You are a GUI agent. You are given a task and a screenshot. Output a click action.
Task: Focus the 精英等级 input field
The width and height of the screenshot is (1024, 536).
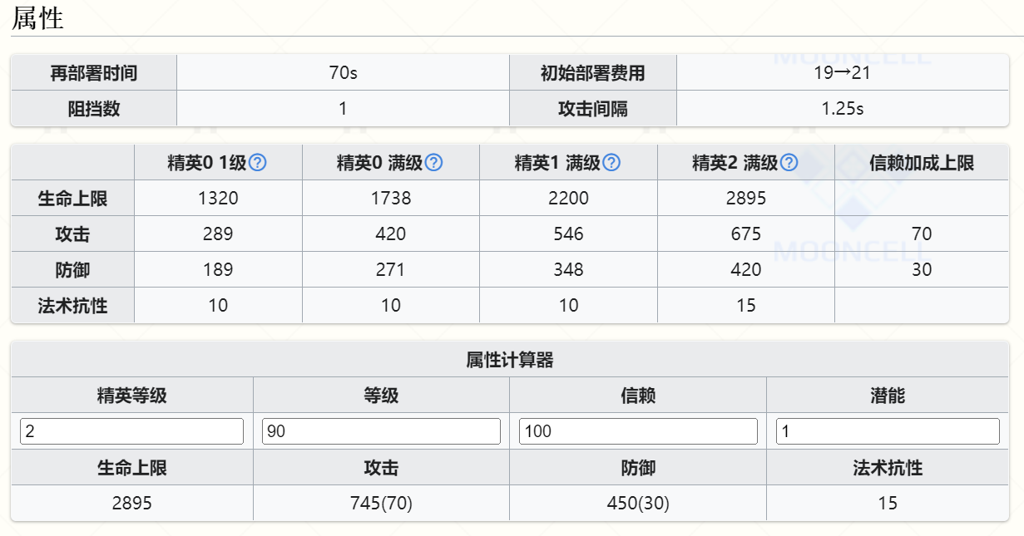tap(132, 431)
